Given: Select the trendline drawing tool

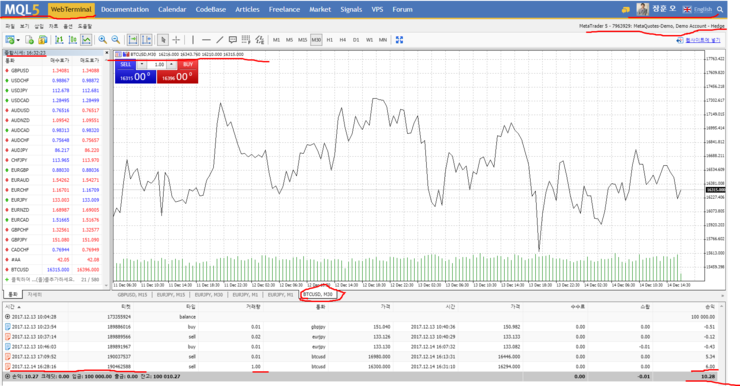Looking at the screenshot, I should 219,40.
